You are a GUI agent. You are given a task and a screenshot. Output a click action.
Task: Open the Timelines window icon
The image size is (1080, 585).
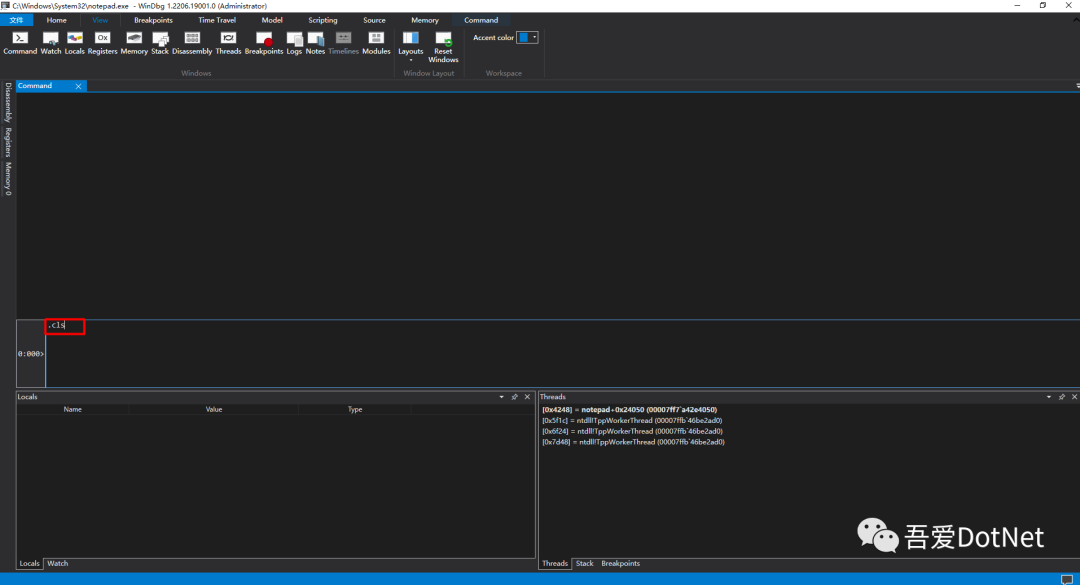point(343,43)
